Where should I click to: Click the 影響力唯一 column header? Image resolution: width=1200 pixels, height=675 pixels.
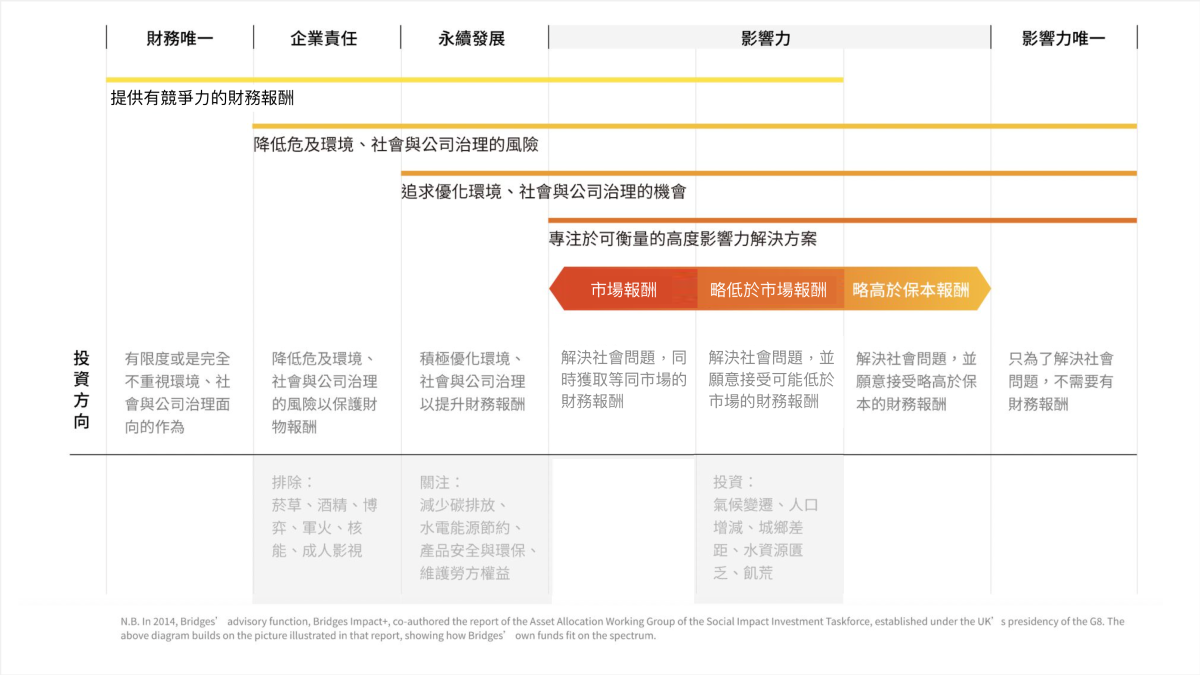point(1064,39)
